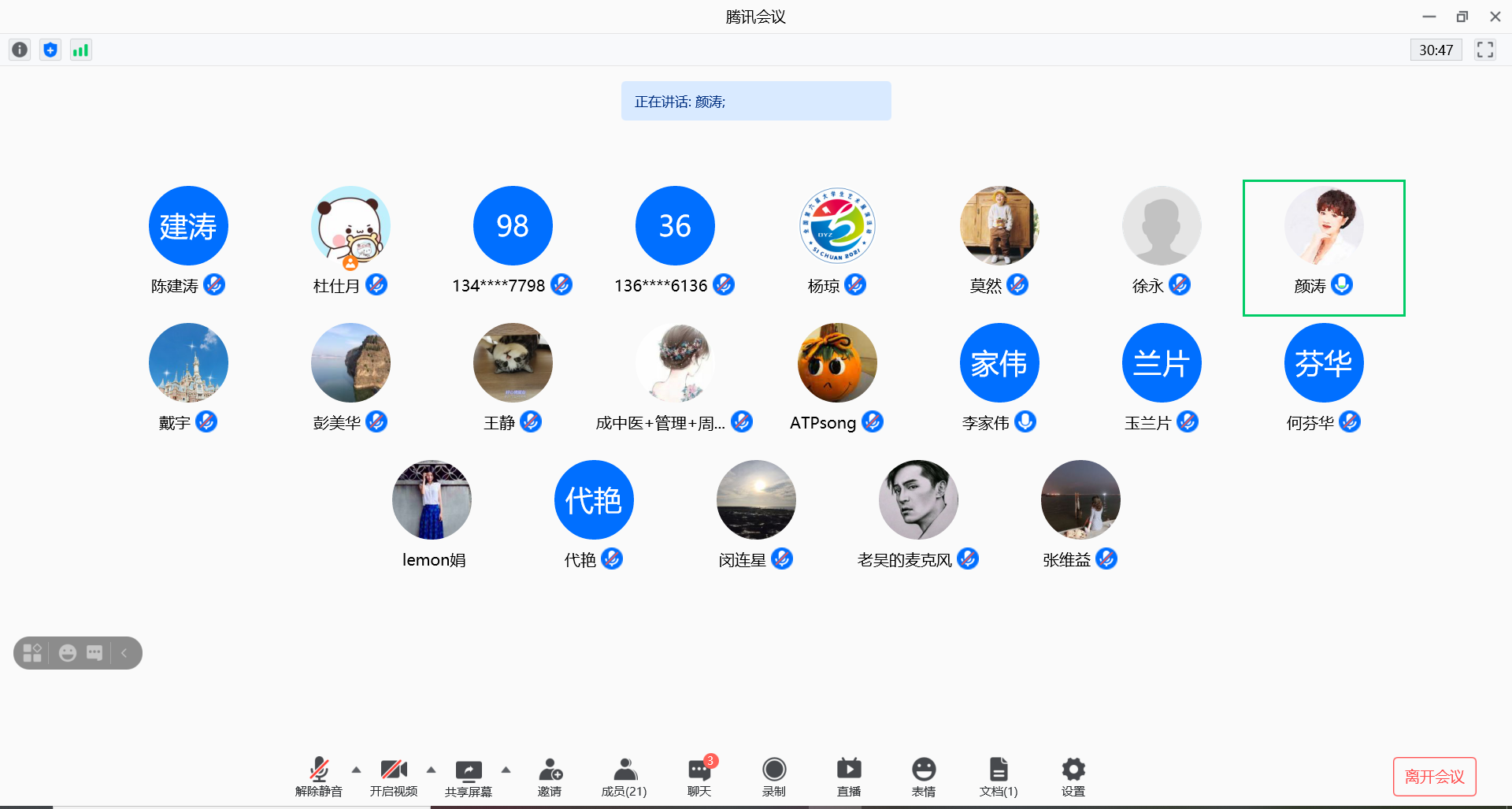Select the current speaker banner 正在讲话: 颜涛

[756, 101]
